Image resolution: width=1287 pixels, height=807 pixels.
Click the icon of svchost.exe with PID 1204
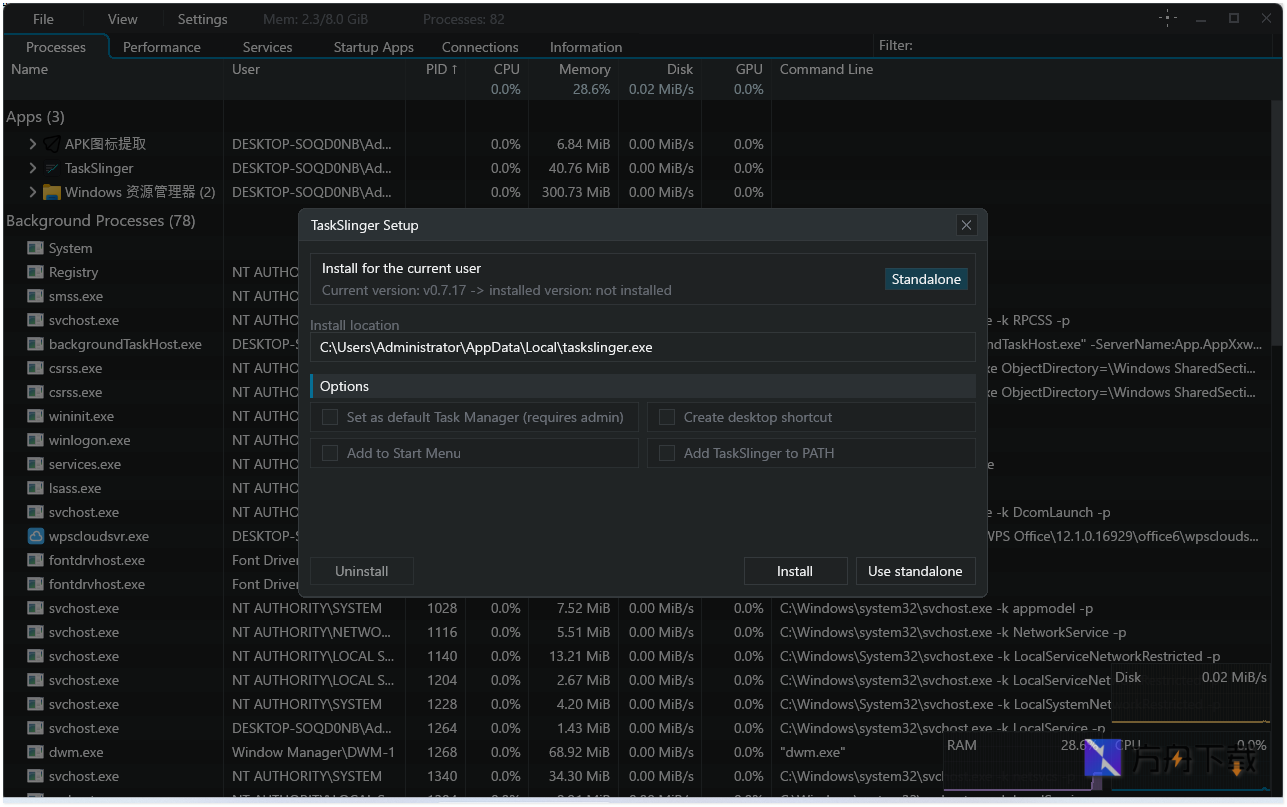coord(35,680)
